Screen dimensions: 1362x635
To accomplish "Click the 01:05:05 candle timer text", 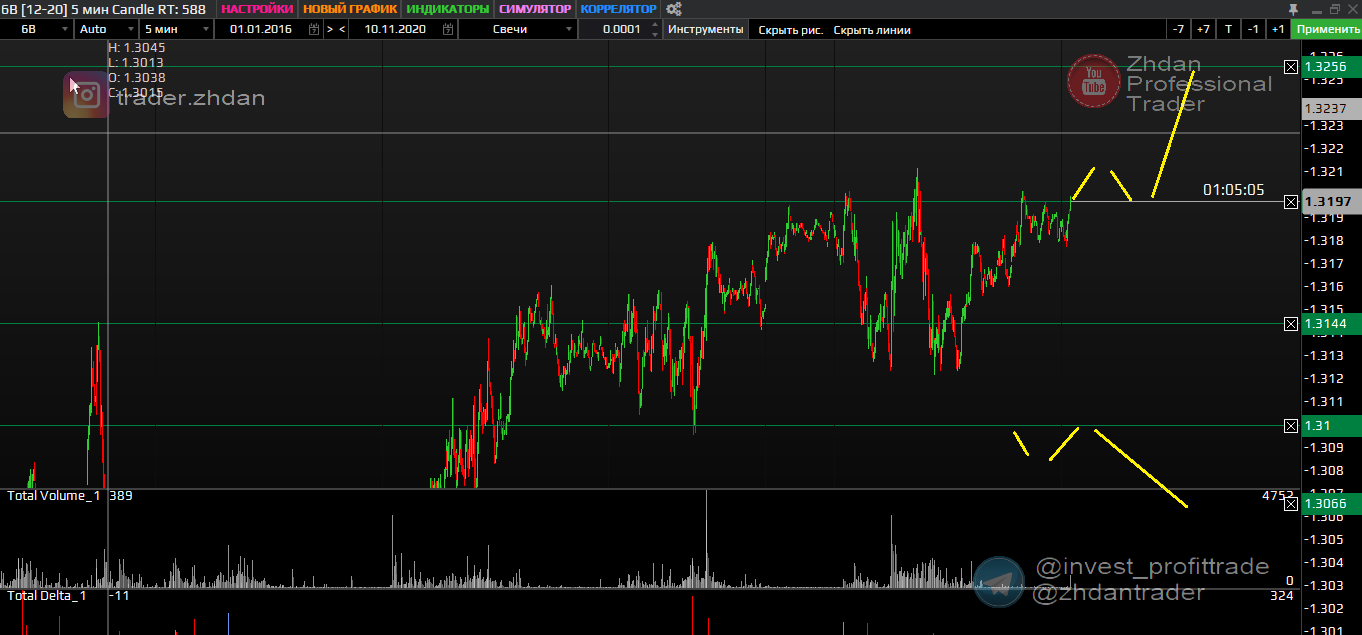I will pyautogui.click(x=1233, y=190).
